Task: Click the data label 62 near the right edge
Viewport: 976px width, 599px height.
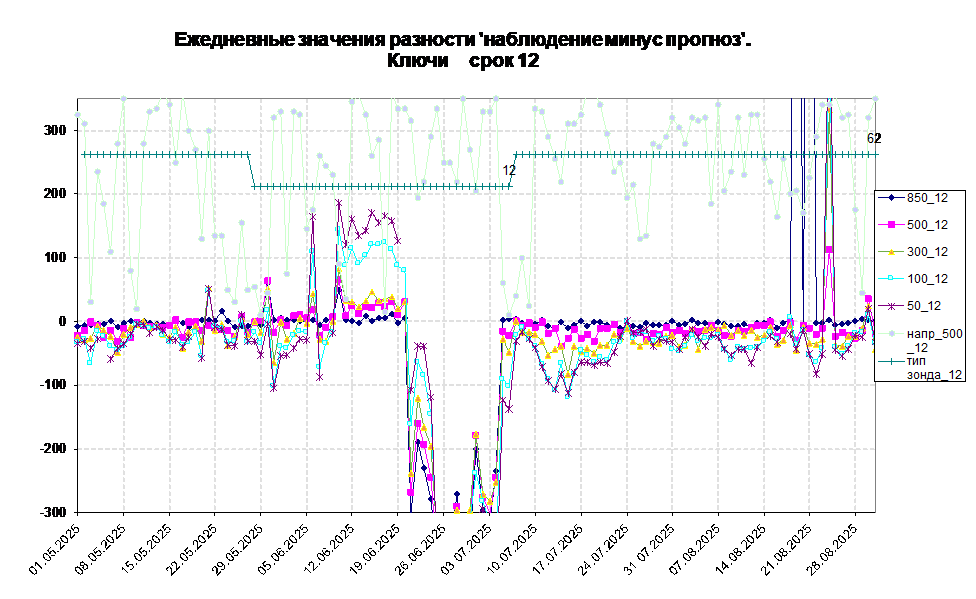Action: [871, 139]
